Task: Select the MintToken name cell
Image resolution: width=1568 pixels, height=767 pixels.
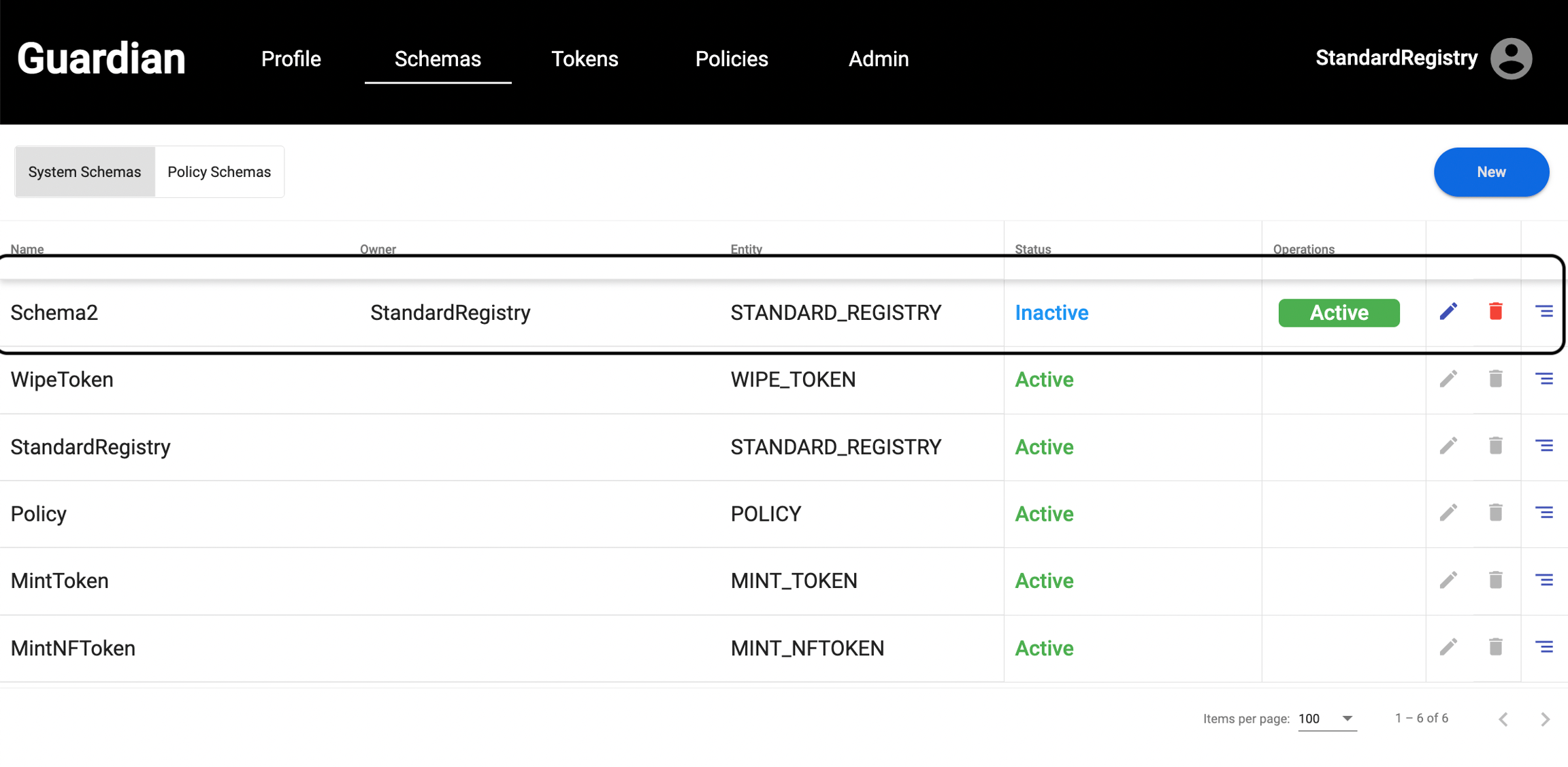Action: click(x=60, y=581)
